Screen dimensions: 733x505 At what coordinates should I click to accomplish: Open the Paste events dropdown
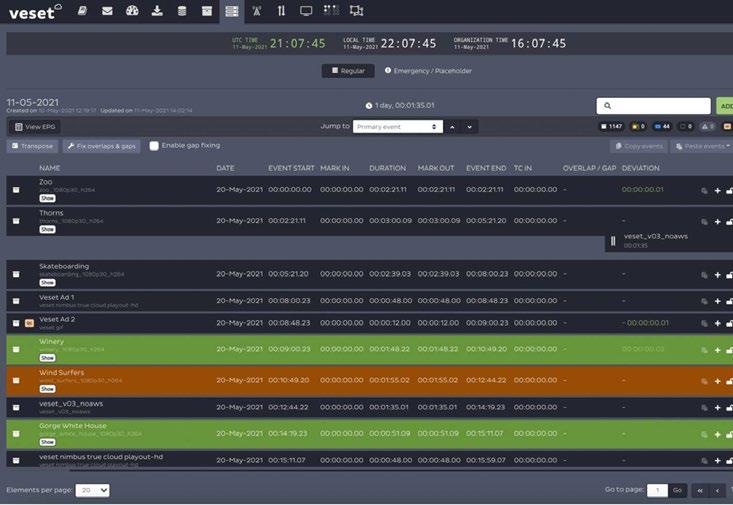pos(703,146)
